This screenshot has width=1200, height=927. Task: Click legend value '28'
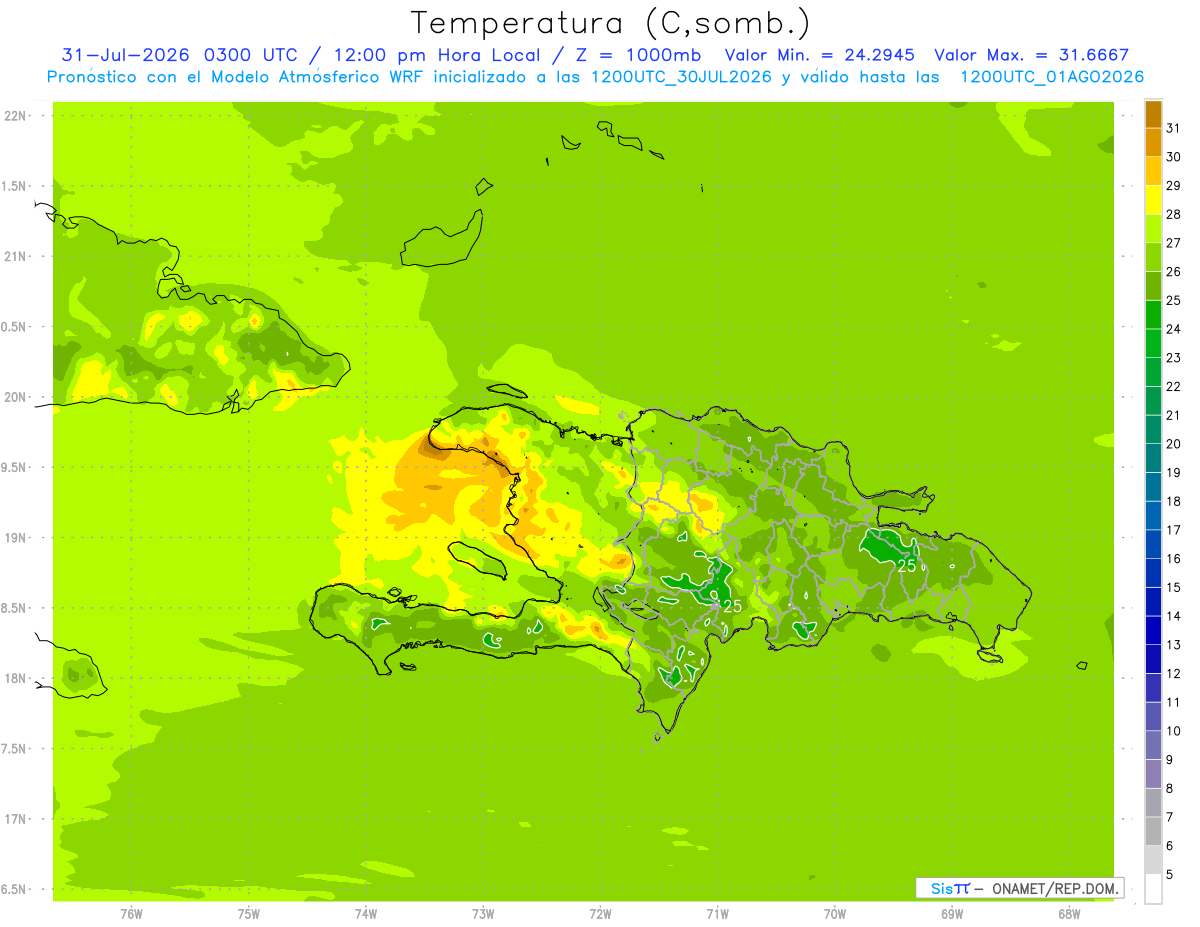[1174, 214]
